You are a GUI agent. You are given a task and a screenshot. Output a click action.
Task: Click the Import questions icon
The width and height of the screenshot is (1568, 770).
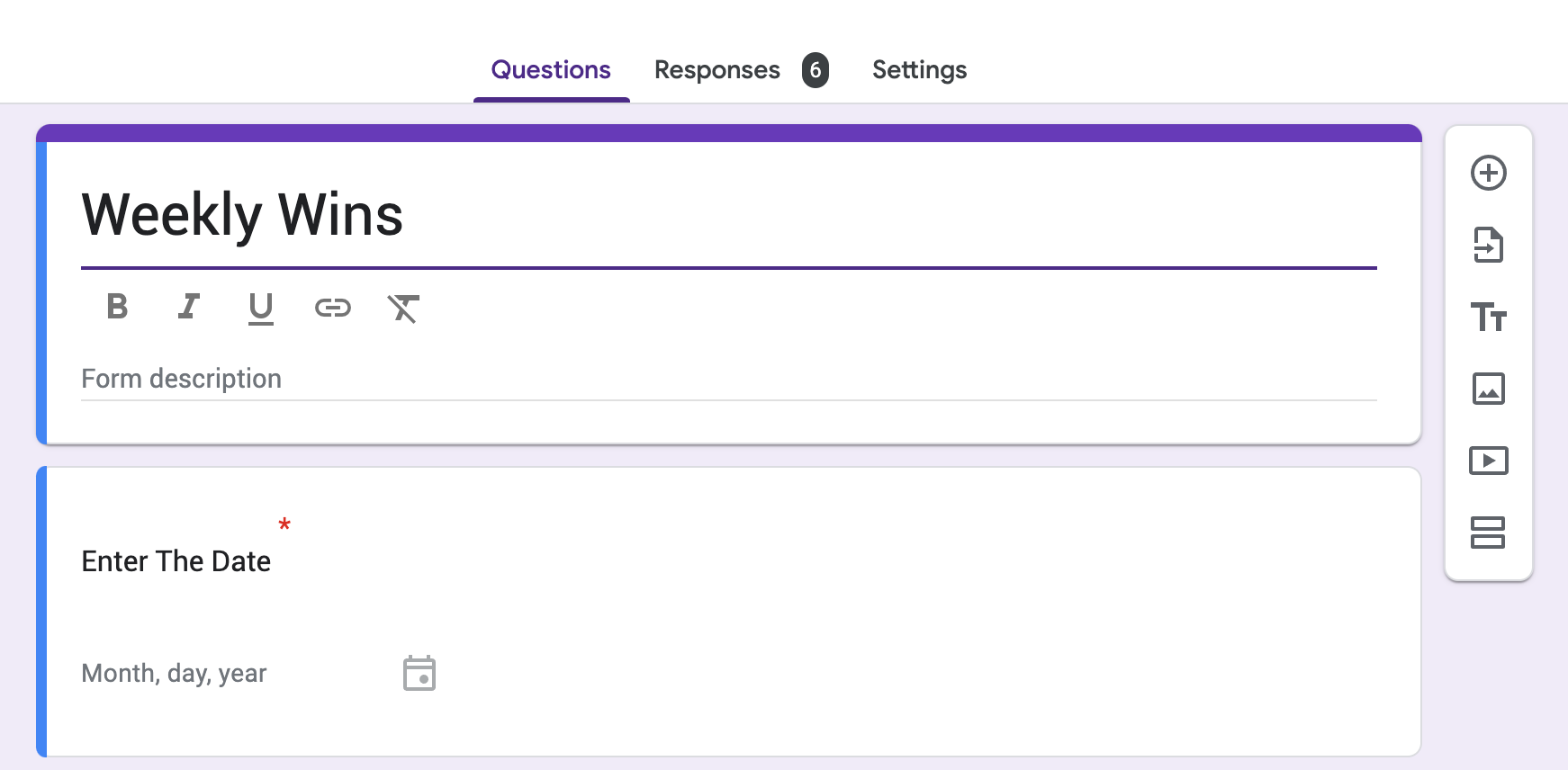pyautogui.click(x=1489, y=245)
